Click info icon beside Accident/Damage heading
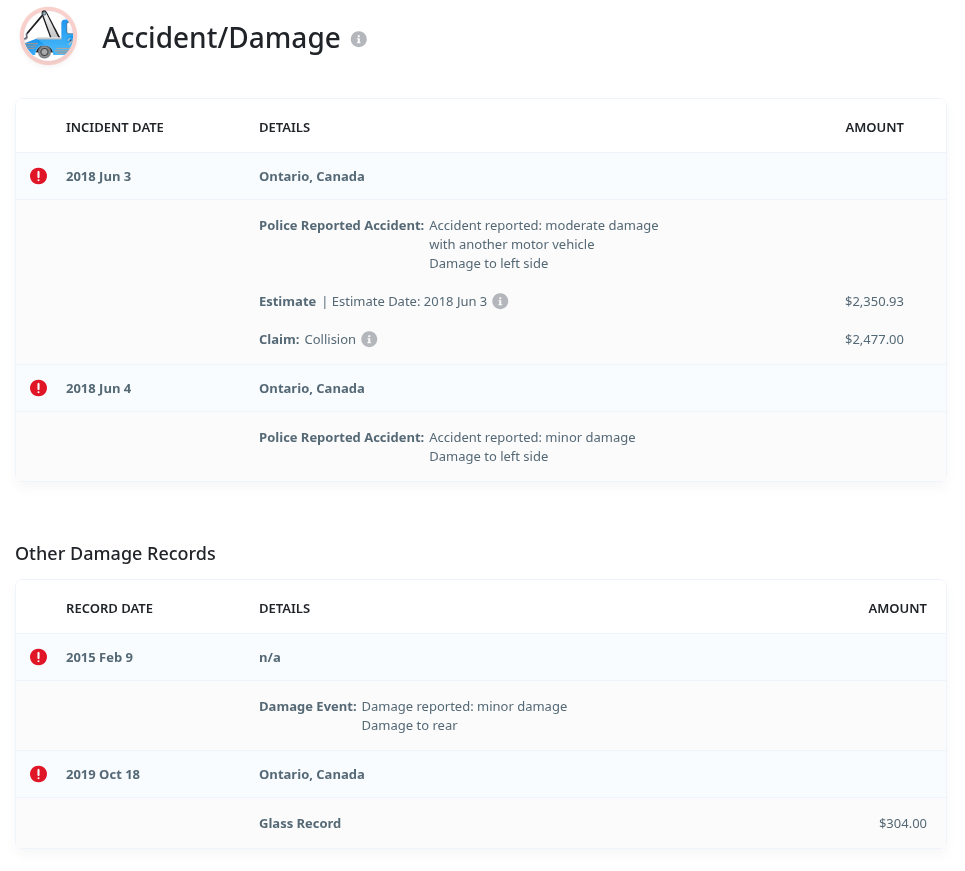The image size is (965, 871). click(359, 39)
